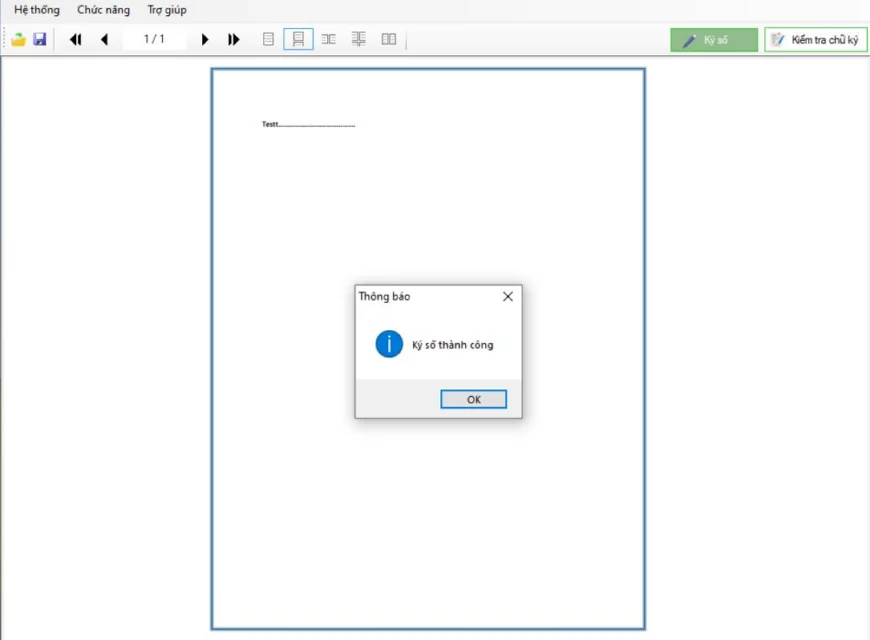Select continuous facing pages view icon
Screen dimensions: 870x640
click(358, 39)
